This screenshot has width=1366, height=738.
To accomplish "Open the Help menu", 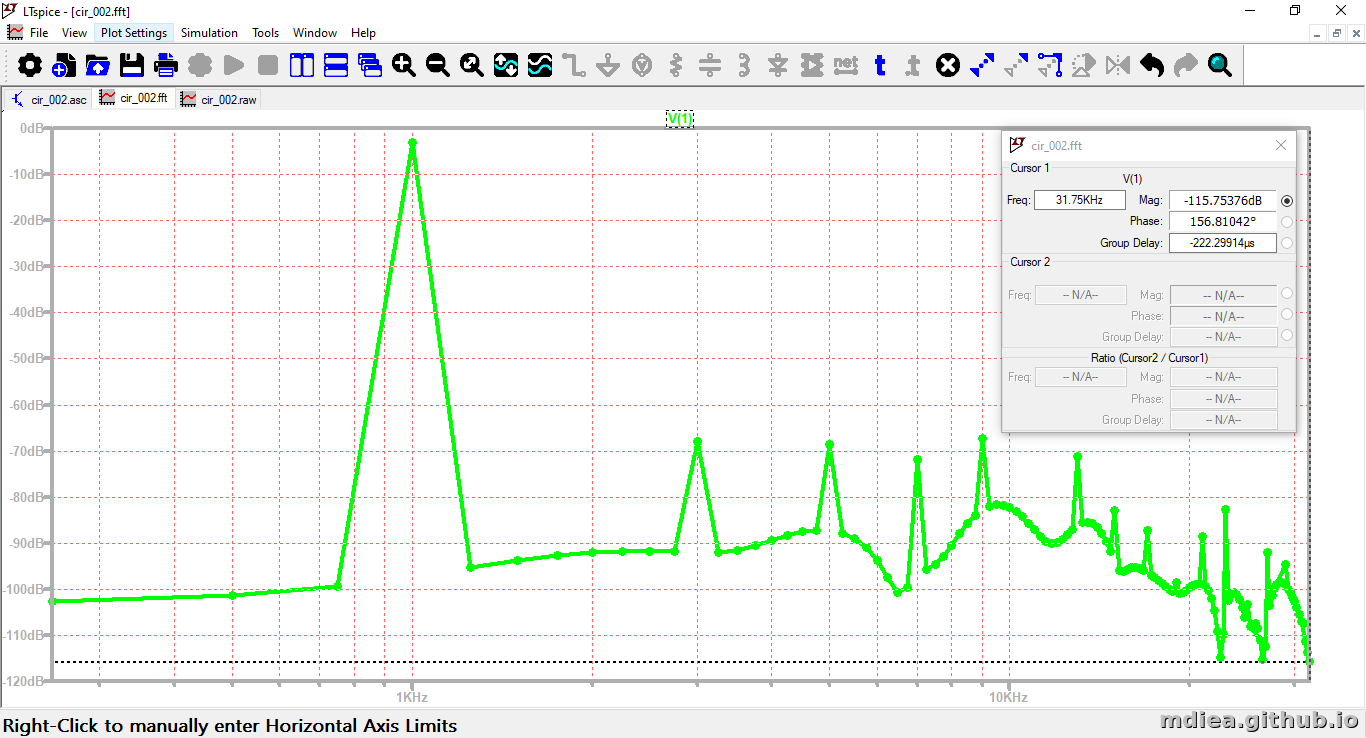I will click(364, 33).
